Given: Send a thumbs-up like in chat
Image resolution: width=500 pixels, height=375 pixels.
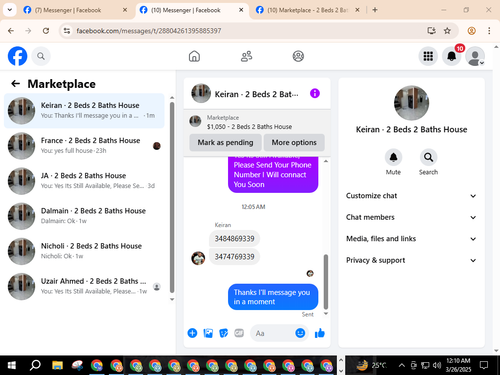Looking at the screenshot, I should [320, 333].
